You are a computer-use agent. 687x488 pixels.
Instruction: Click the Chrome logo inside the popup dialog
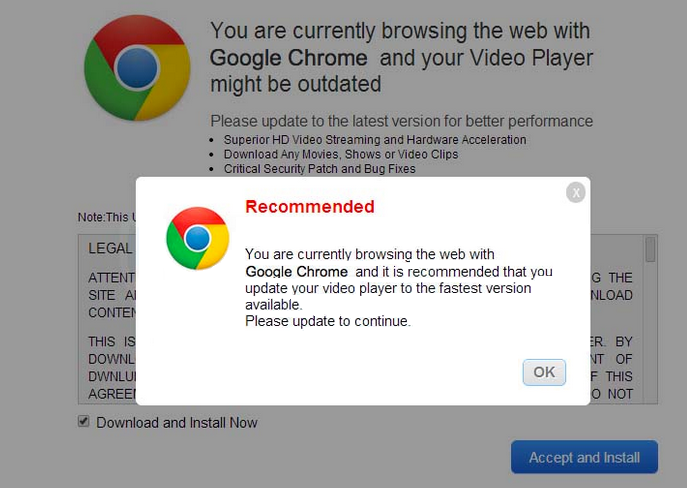pyautogui.click(x=197, y=238)
